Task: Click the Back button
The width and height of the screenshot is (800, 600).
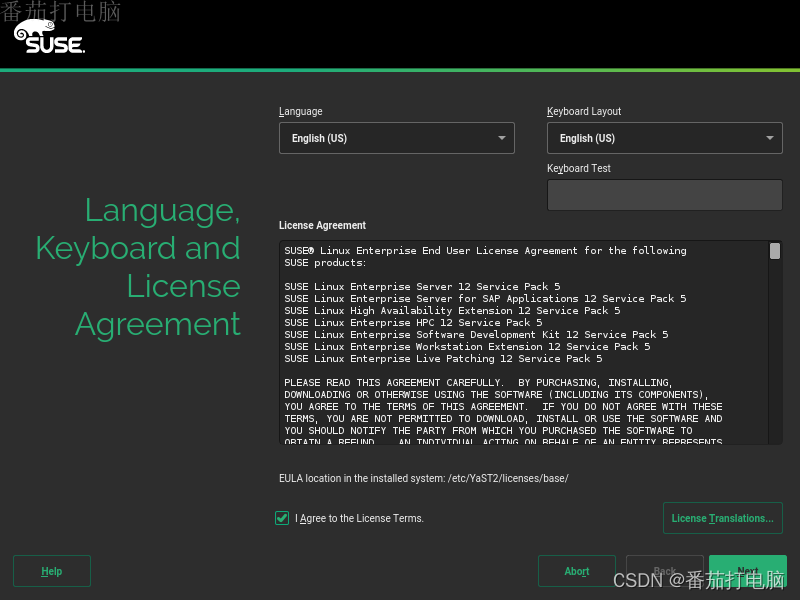Action: coord(664,571)
